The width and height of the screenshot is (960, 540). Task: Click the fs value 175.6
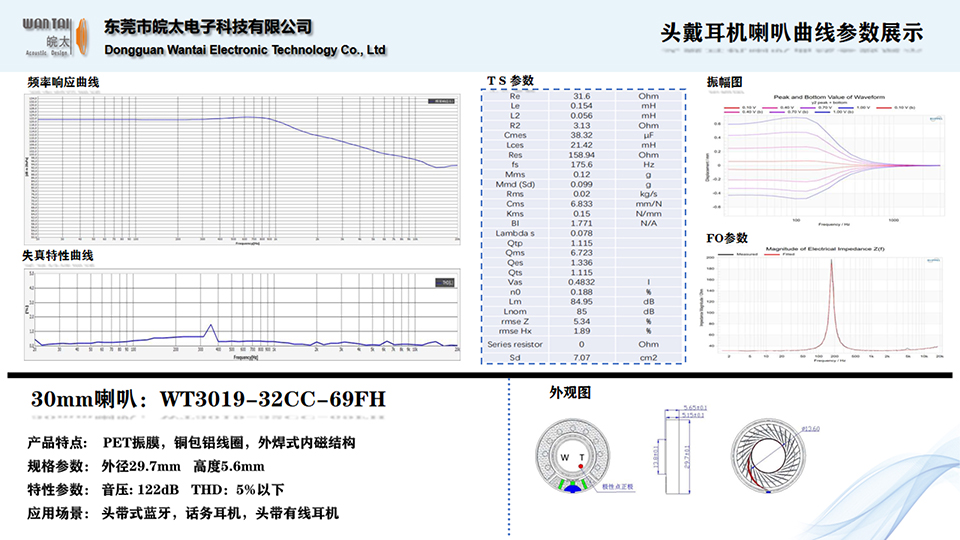582,165
